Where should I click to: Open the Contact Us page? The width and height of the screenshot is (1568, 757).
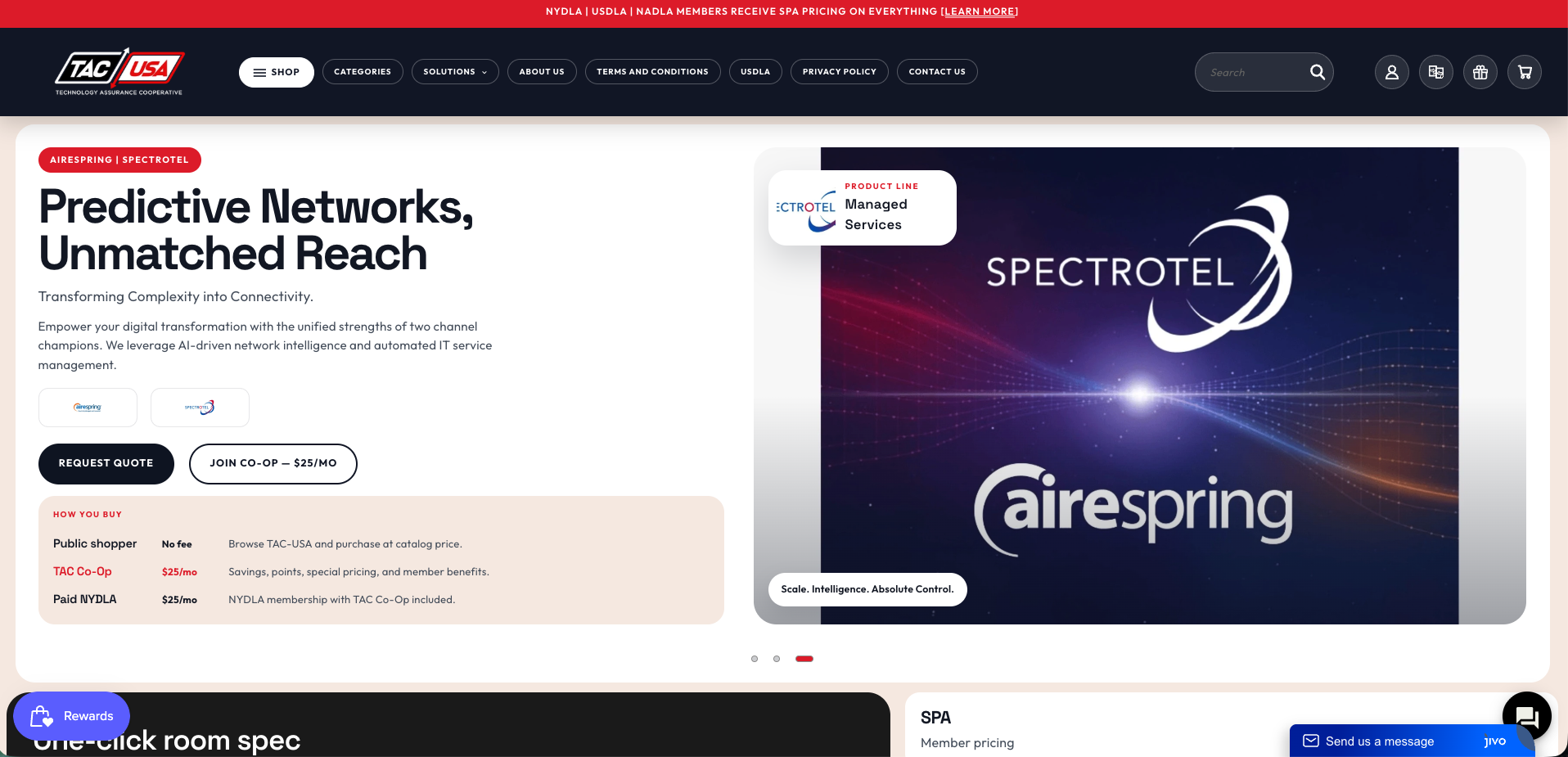(x=937, y=72)
